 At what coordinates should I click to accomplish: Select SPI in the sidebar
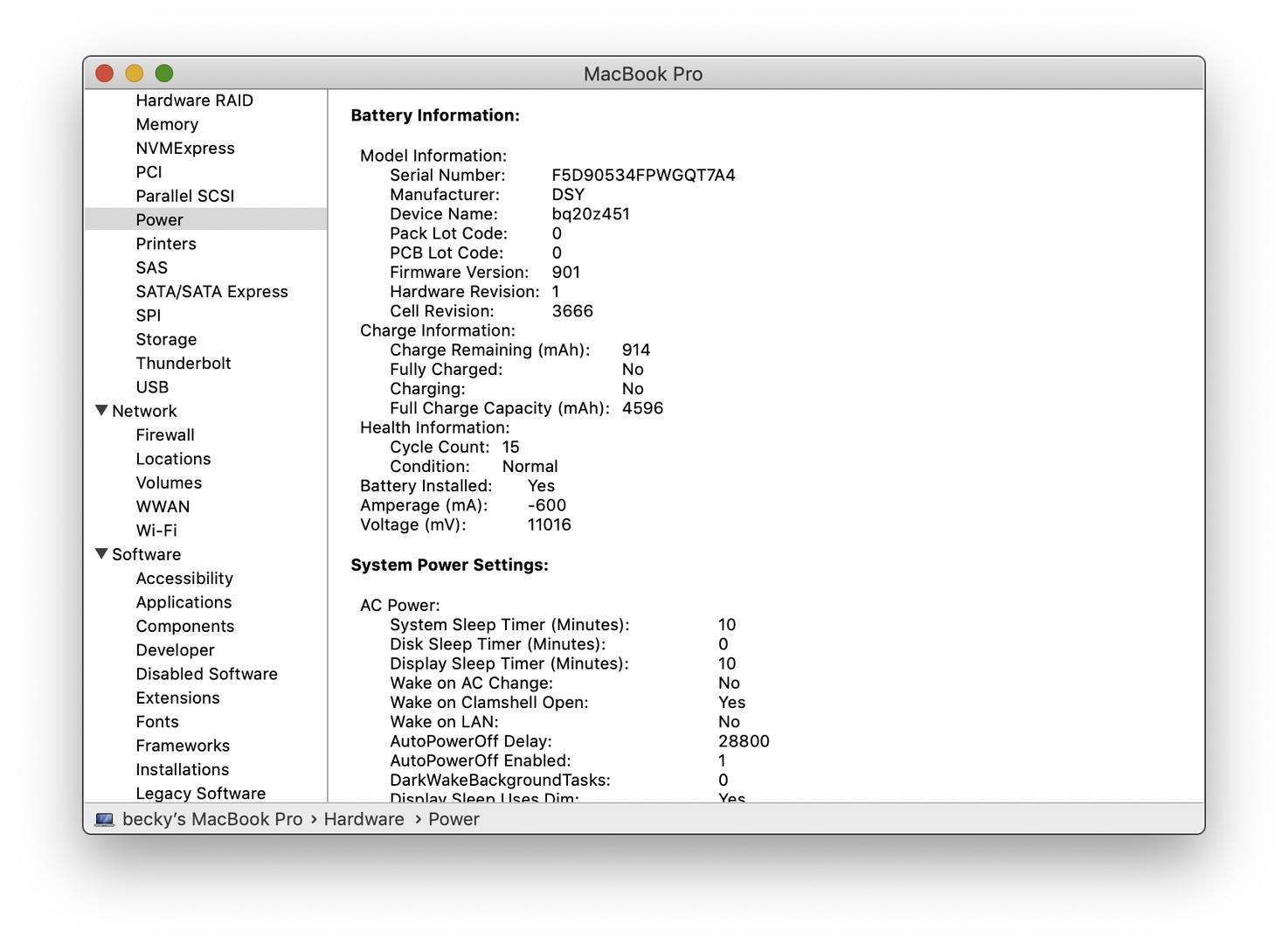[149, 316]
